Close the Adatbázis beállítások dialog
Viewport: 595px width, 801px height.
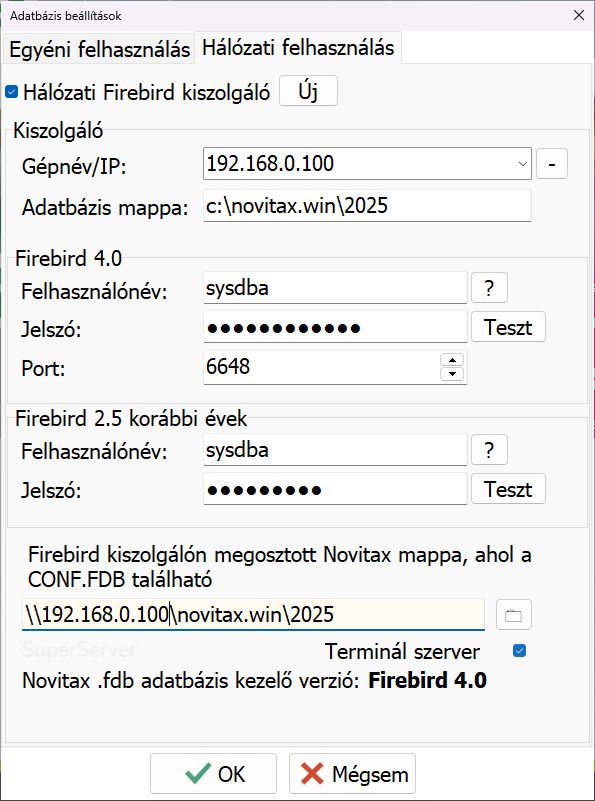coord(579,15)
